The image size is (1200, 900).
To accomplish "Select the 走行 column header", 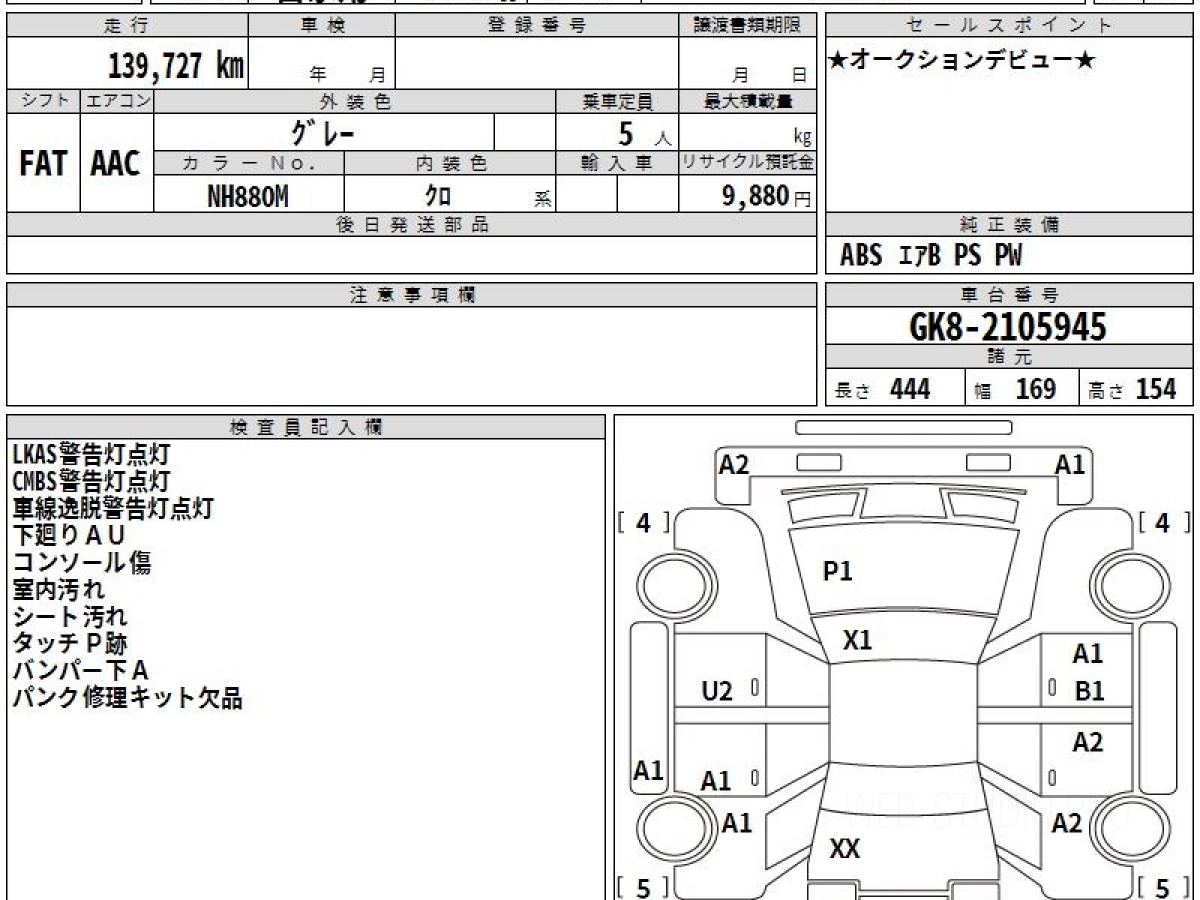I will click(x=127, y=26).
